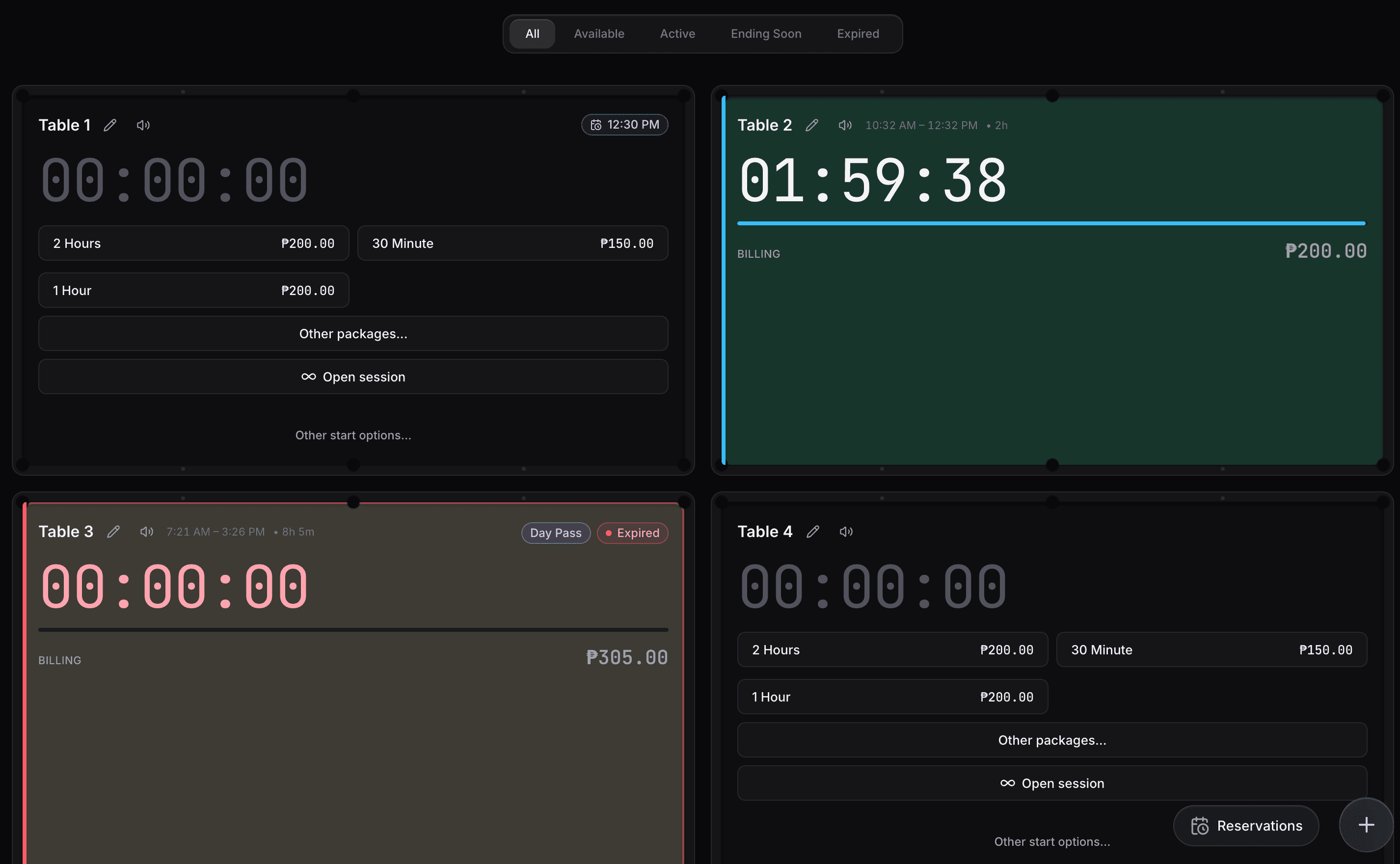Click the BILLING label on Table 2
The height and width of the screenshot is (864, 1400).
click(758, 254)
